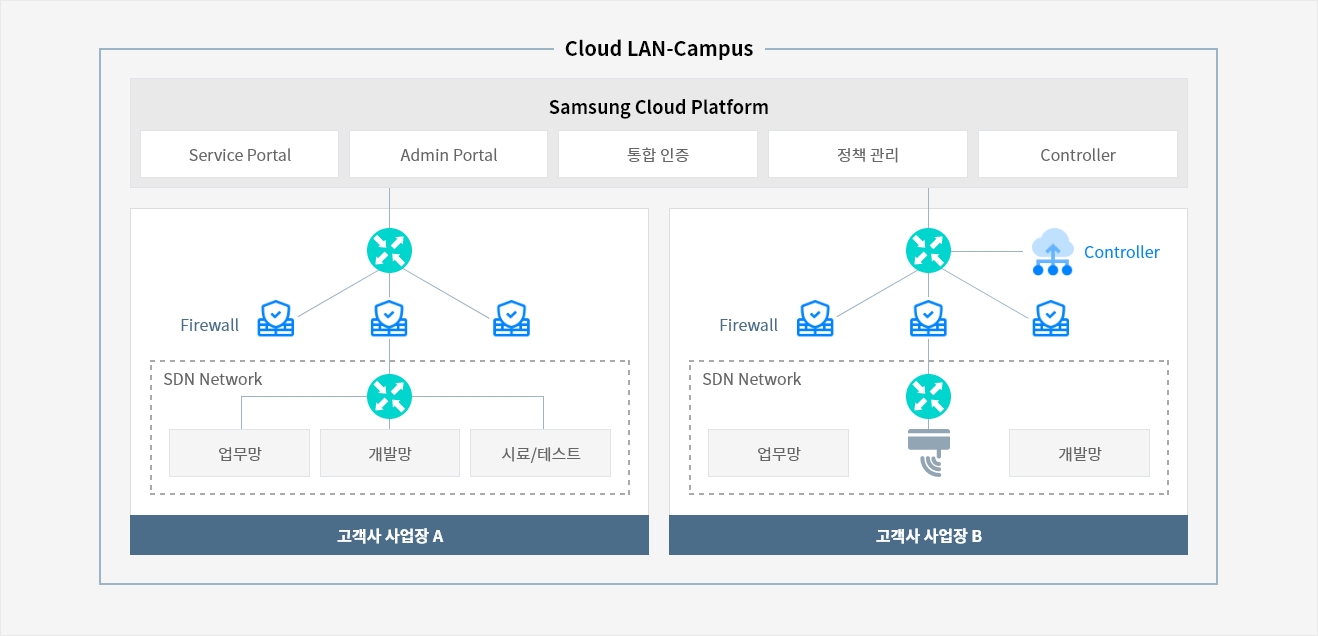1318x636 pixels.
Task: Select the middle firewall icon in 사업장 A
Action: pos(389,318)
